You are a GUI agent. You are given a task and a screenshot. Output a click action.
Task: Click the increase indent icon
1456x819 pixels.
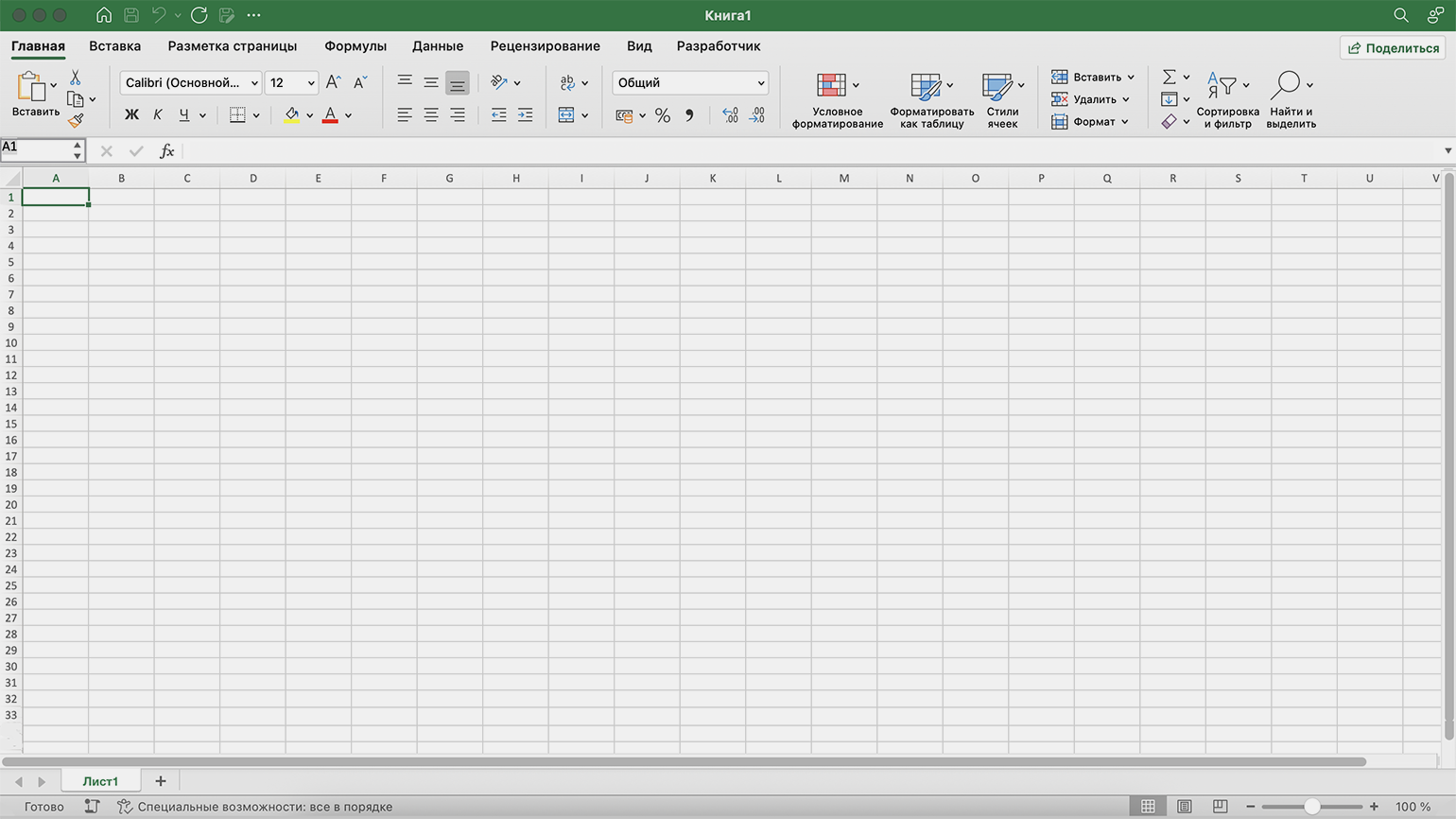click(x=526, y=115)
